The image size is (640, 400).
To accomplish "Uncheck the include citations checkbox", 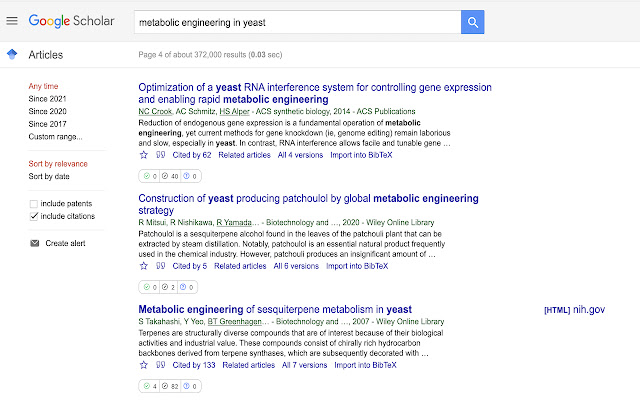I will pyautogui.click(x=35, y=216).
